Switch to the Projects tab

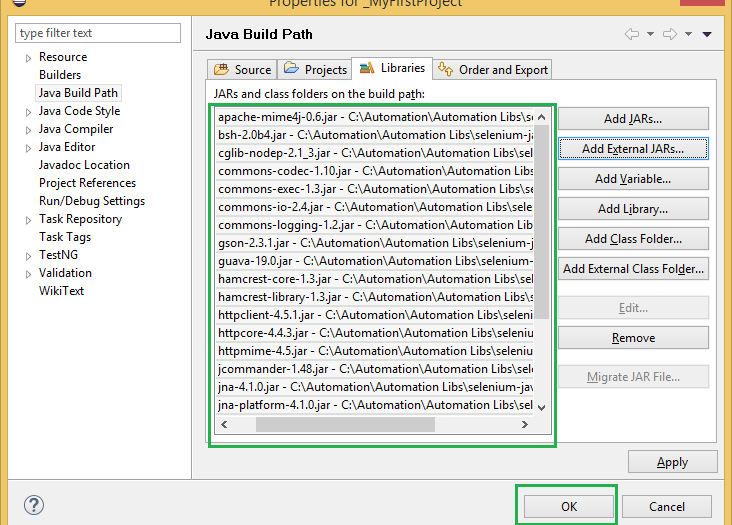point(315,69)
